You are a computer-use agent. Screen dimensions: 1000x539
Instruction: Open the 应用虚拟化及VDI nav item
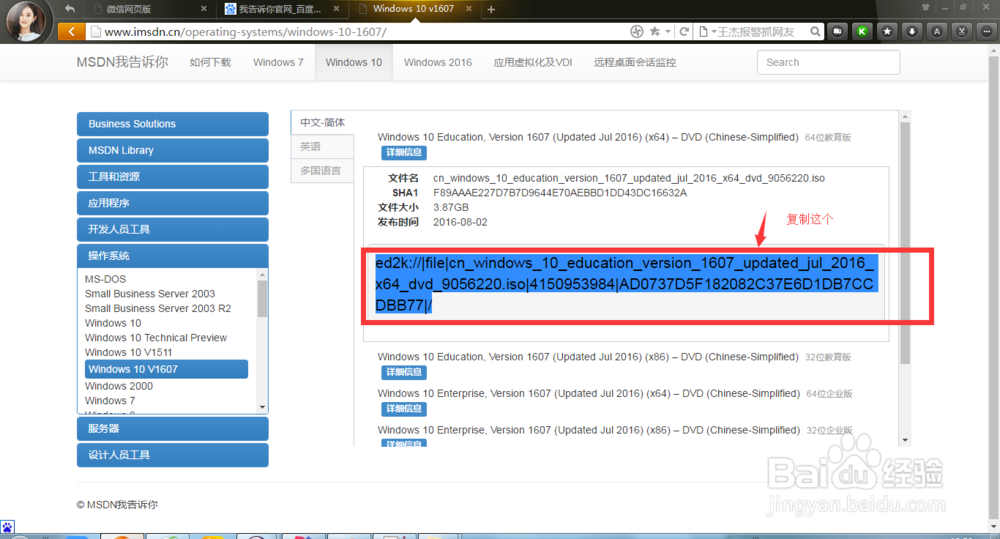pos(533,63)
